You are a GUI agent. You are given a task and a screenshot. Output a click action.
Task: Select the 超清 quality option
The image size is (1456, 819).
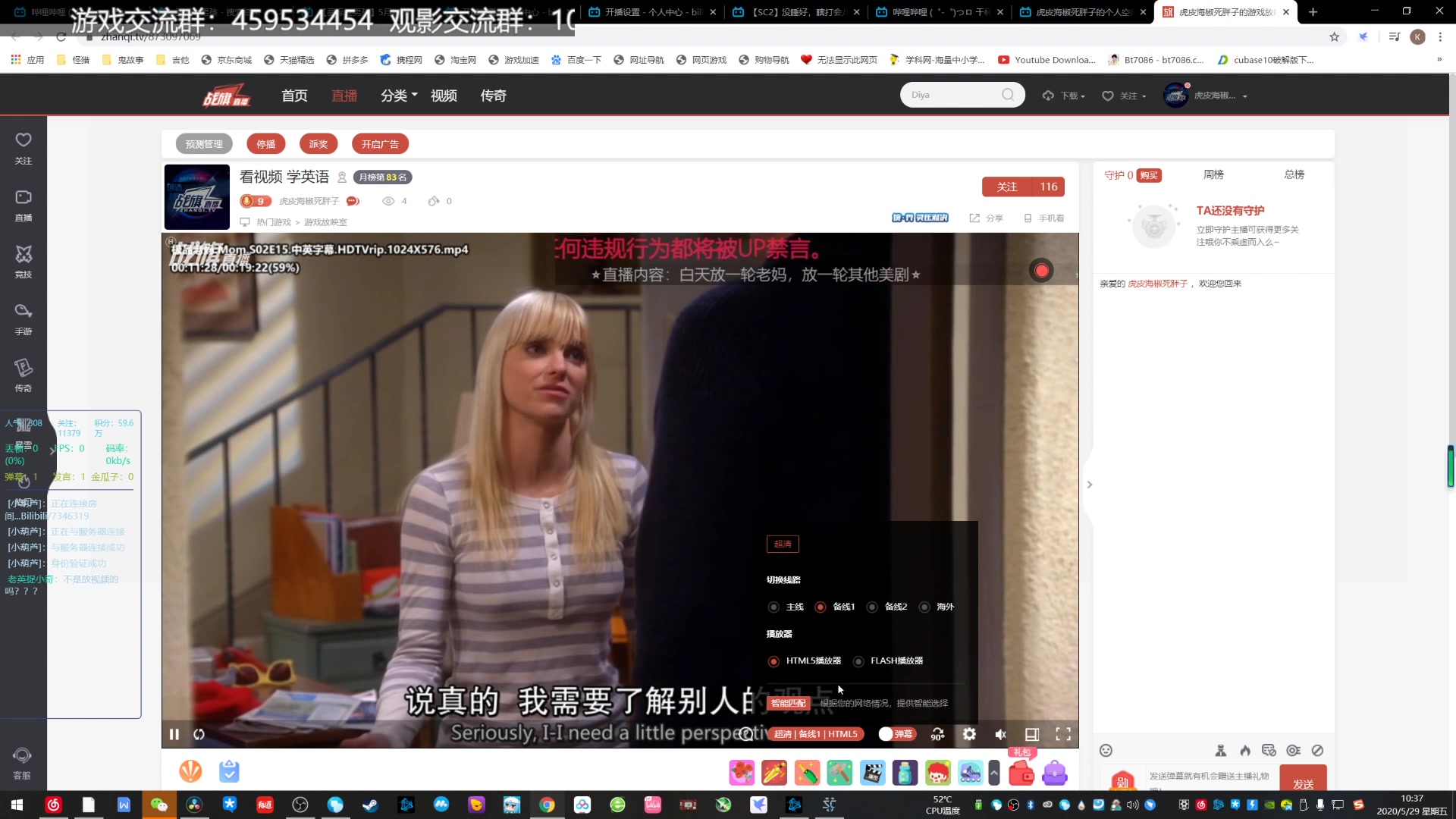click(x=783, y=544)
